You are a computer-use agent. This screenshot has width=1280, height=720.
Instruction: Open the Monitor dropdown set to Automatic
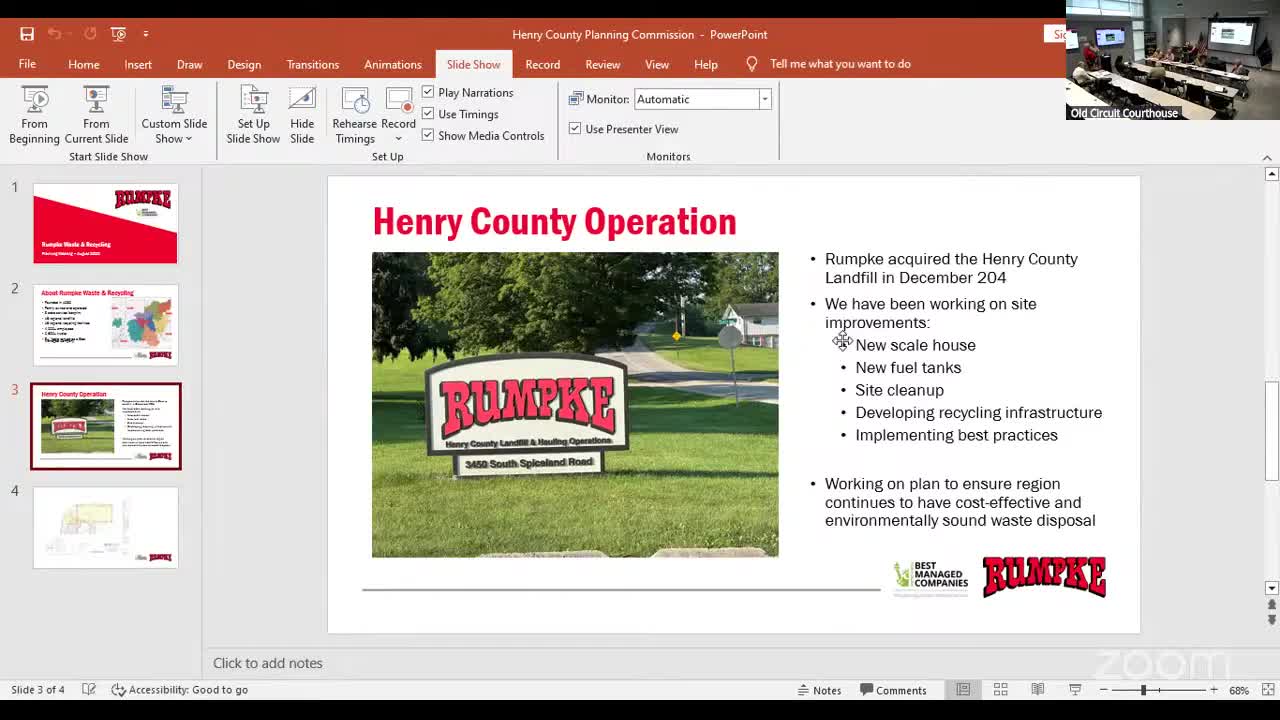click(x=763, y=99)
